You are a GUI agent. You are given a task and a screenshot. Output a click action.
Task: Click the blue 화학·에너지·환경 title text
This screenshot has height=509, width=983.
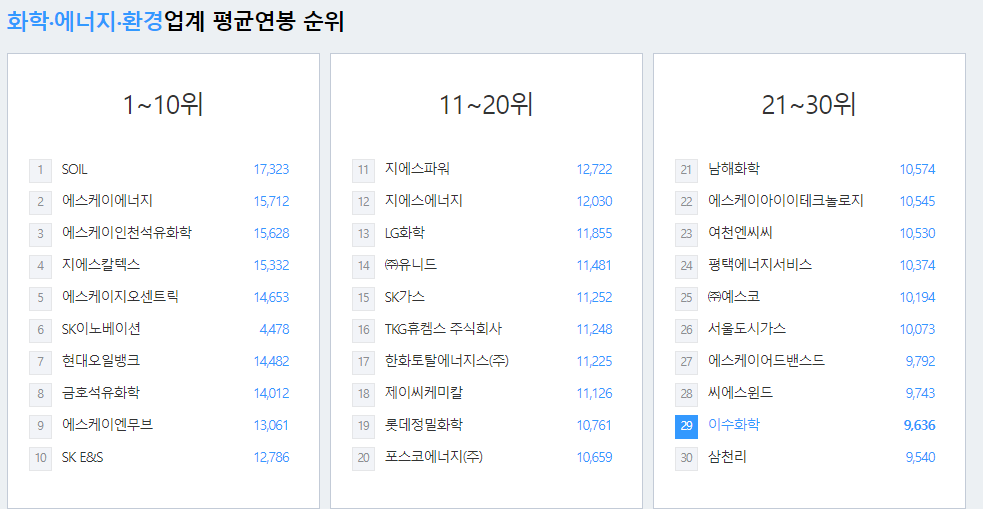pos(85,22)
